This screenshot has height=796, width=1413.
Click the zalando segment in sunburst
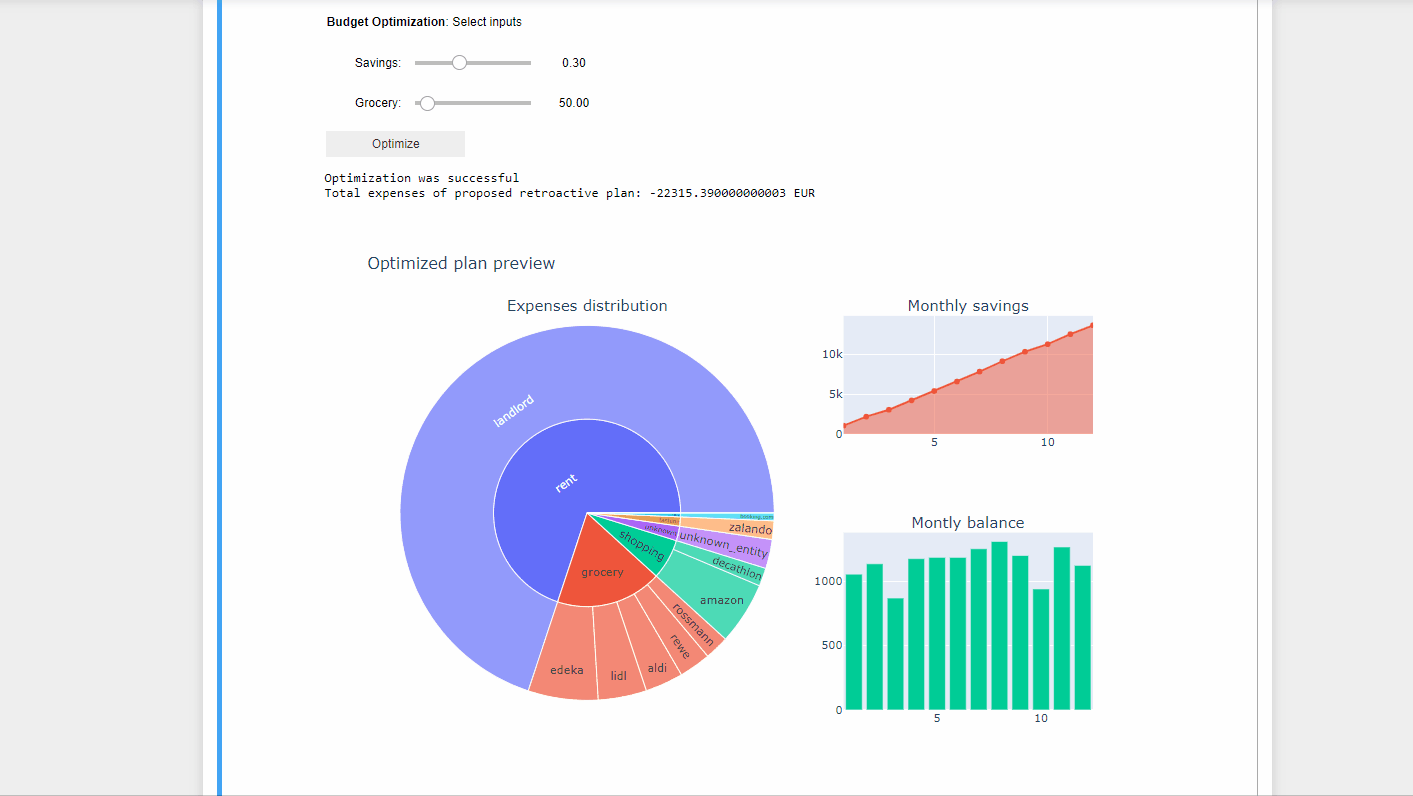point(749,528)
